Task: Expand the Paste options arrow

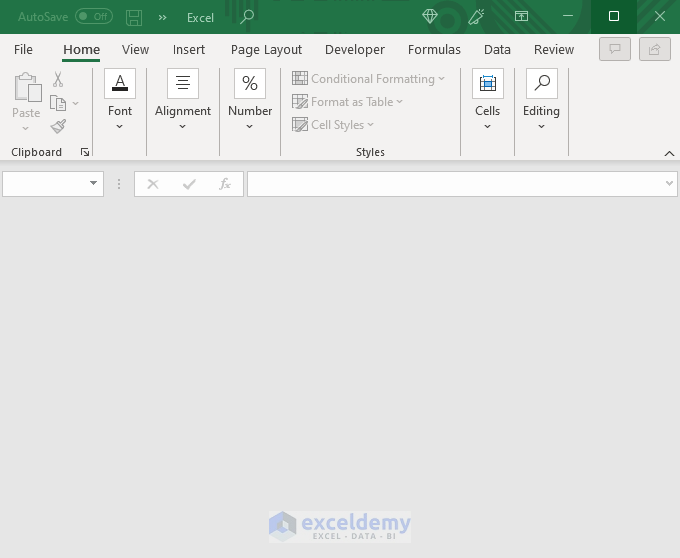Action: (26, 128)
